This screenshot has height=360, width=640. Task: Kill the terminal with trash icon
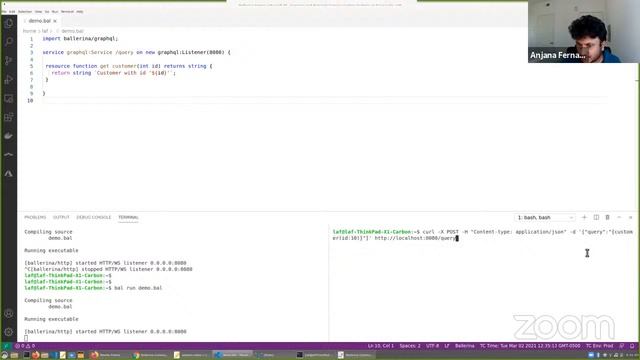point(607,218)
